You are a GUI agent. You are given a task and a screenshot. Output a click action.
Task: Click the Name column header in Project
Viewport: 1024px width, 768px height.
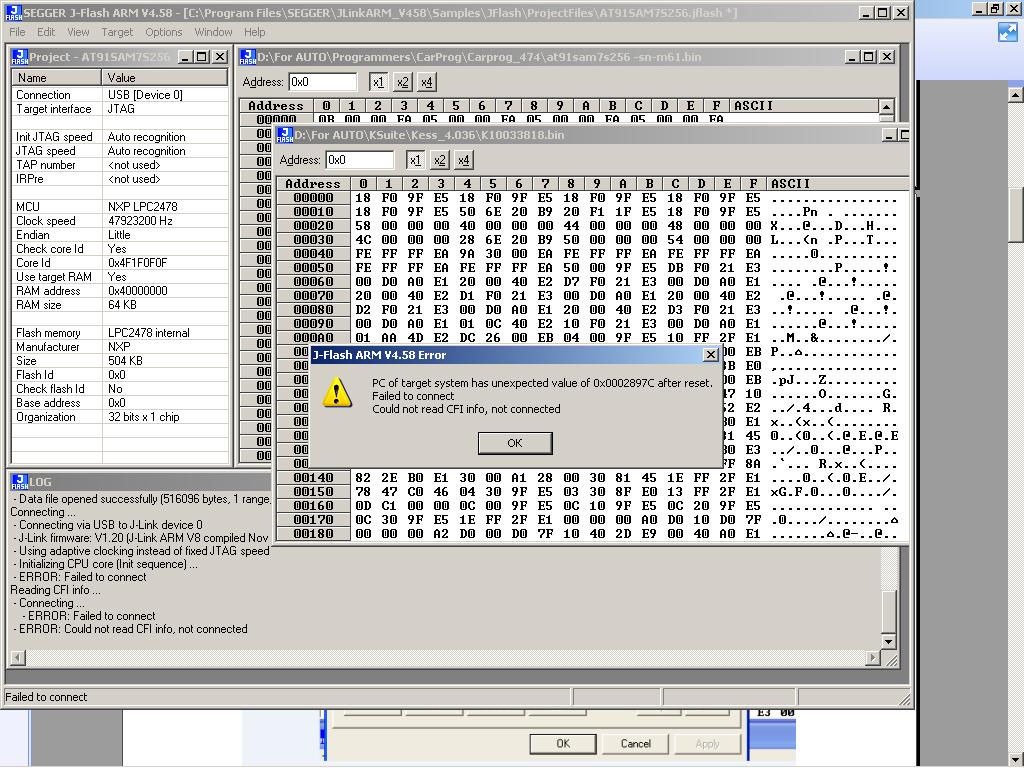coord(57,78)
